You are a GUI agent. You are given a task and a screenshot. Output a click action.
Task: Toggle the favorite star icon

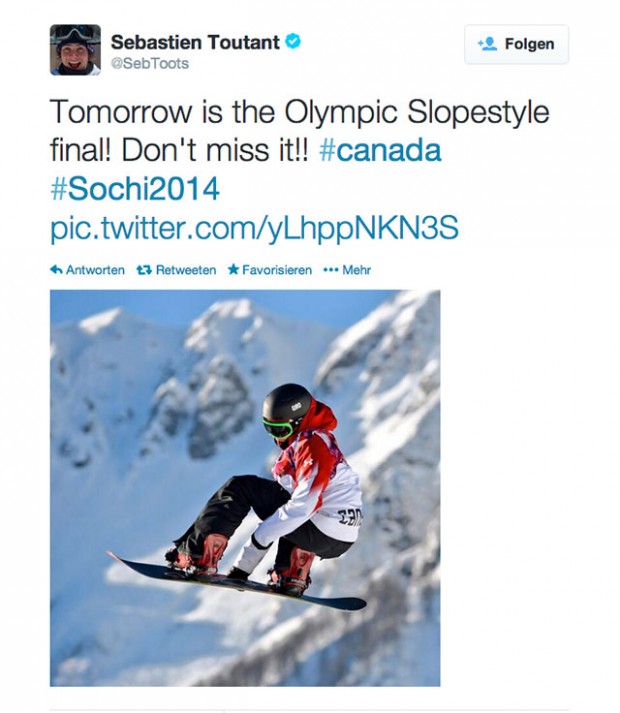pyautogui.click(x=233, y=270)
